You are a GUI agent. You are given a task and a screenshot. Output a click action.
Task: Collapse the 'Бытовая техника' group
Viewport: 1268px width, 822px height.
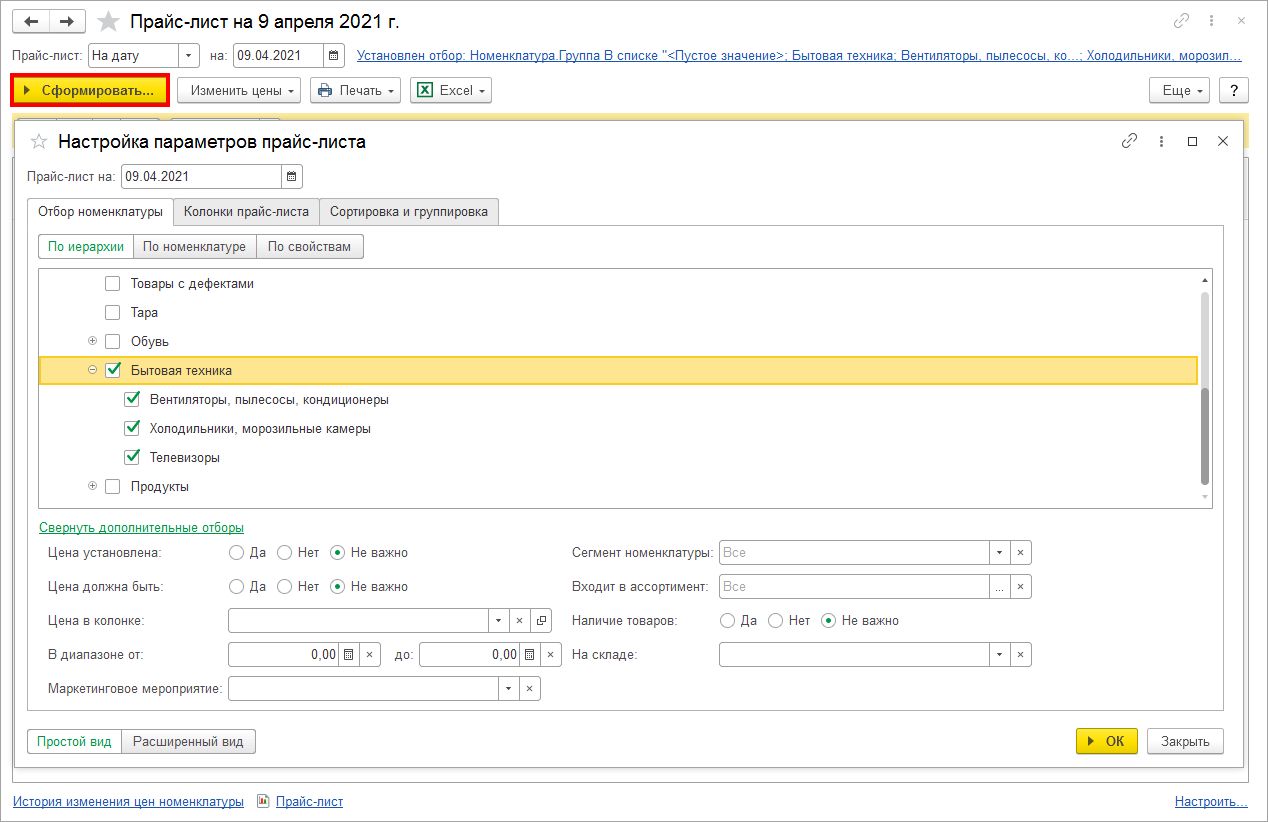pos(93,370)
